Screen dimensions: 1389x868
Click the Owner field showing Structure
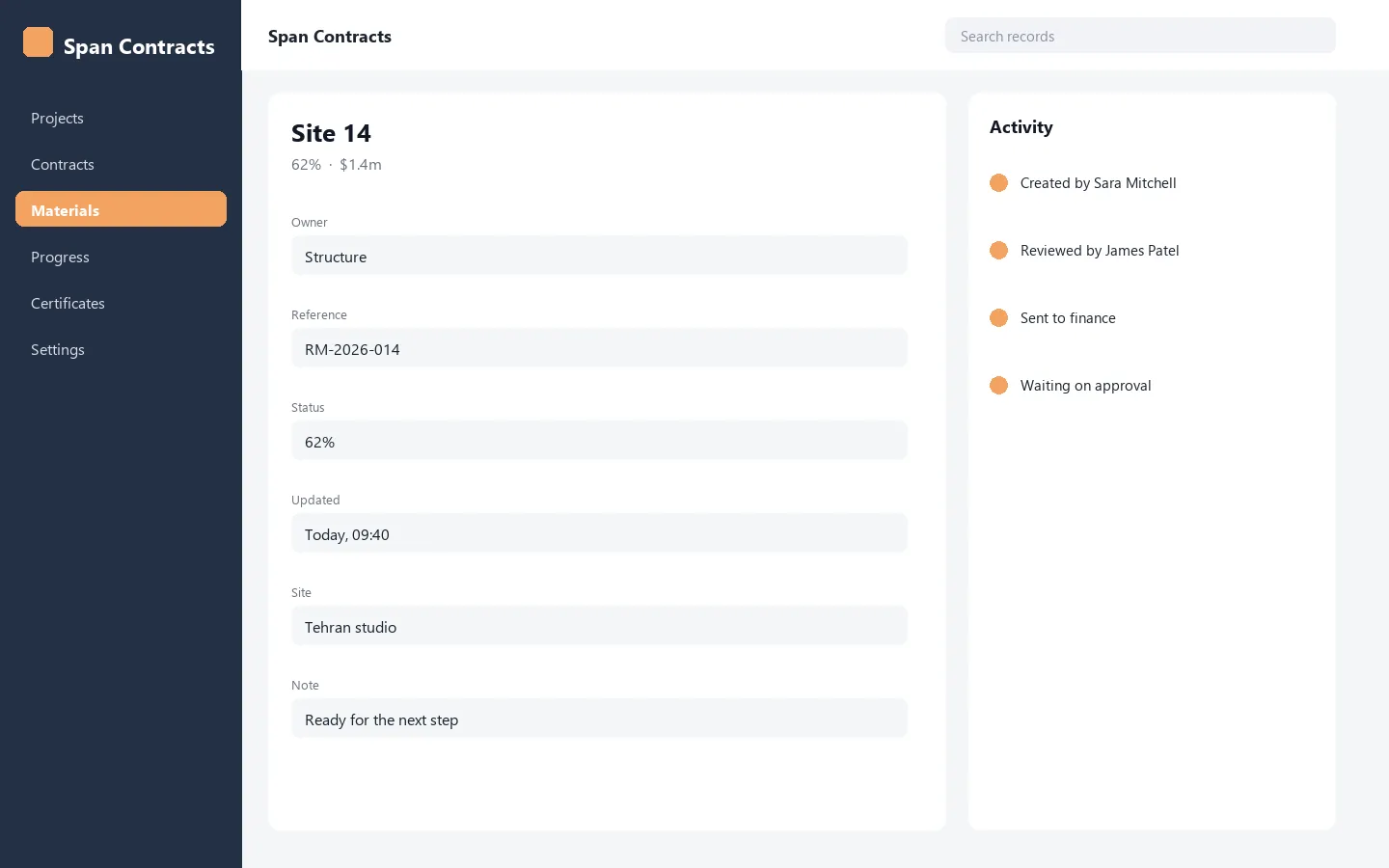click(x=599, y=256)
